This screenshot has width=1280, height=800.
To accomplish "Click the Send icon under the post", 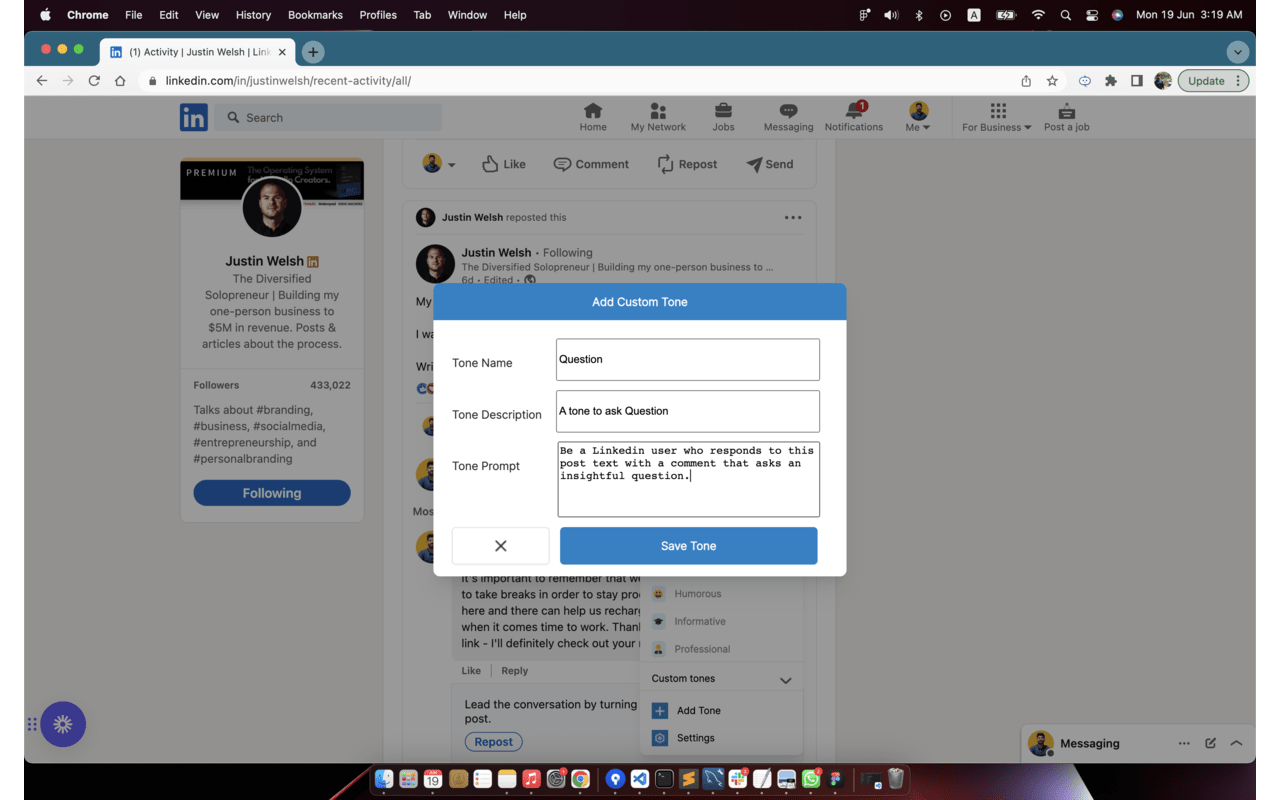I will pyautogui.click(x=769, y=164).
